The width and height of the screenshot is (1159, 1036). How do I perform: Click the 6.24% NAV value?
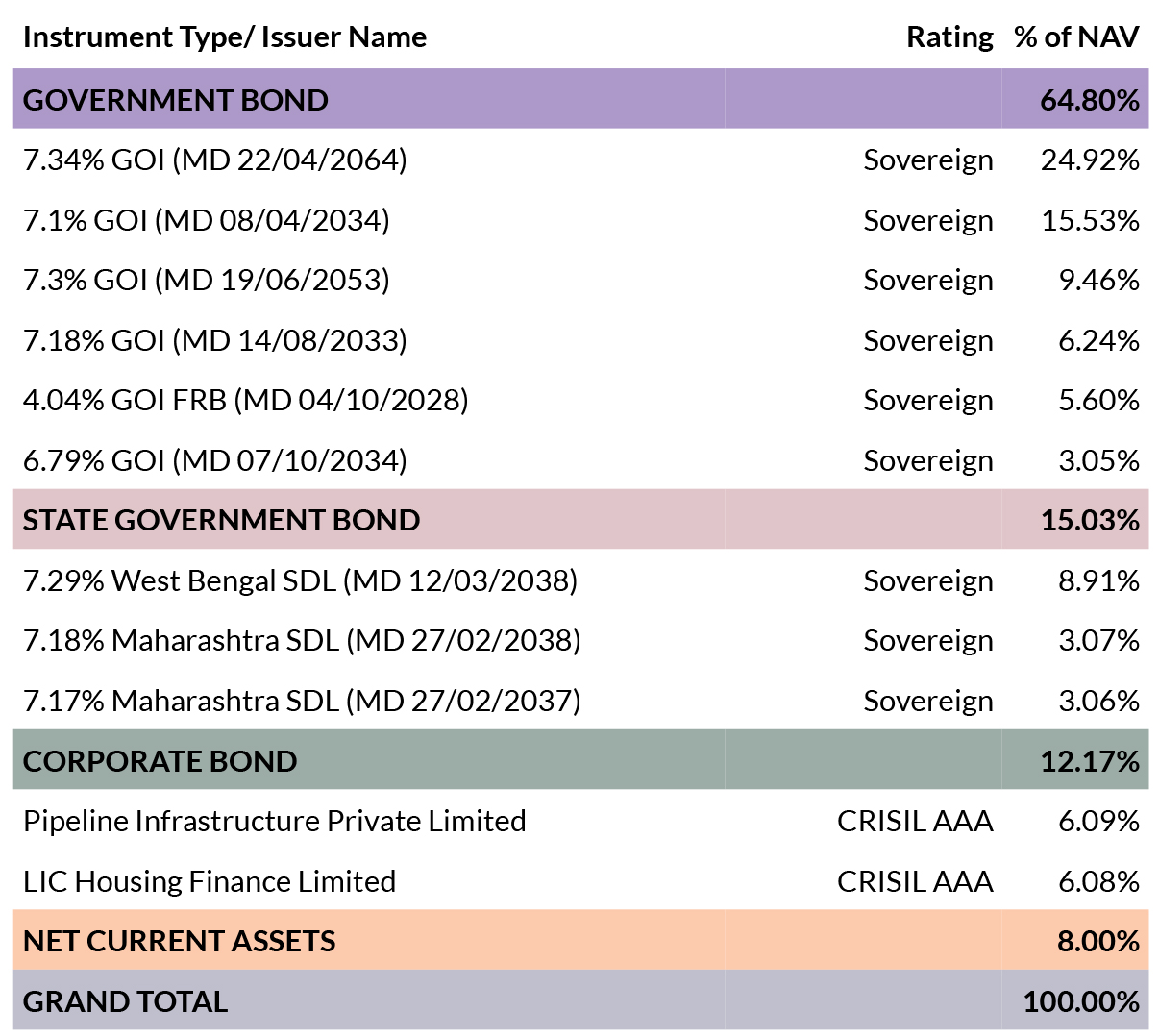1098,340
